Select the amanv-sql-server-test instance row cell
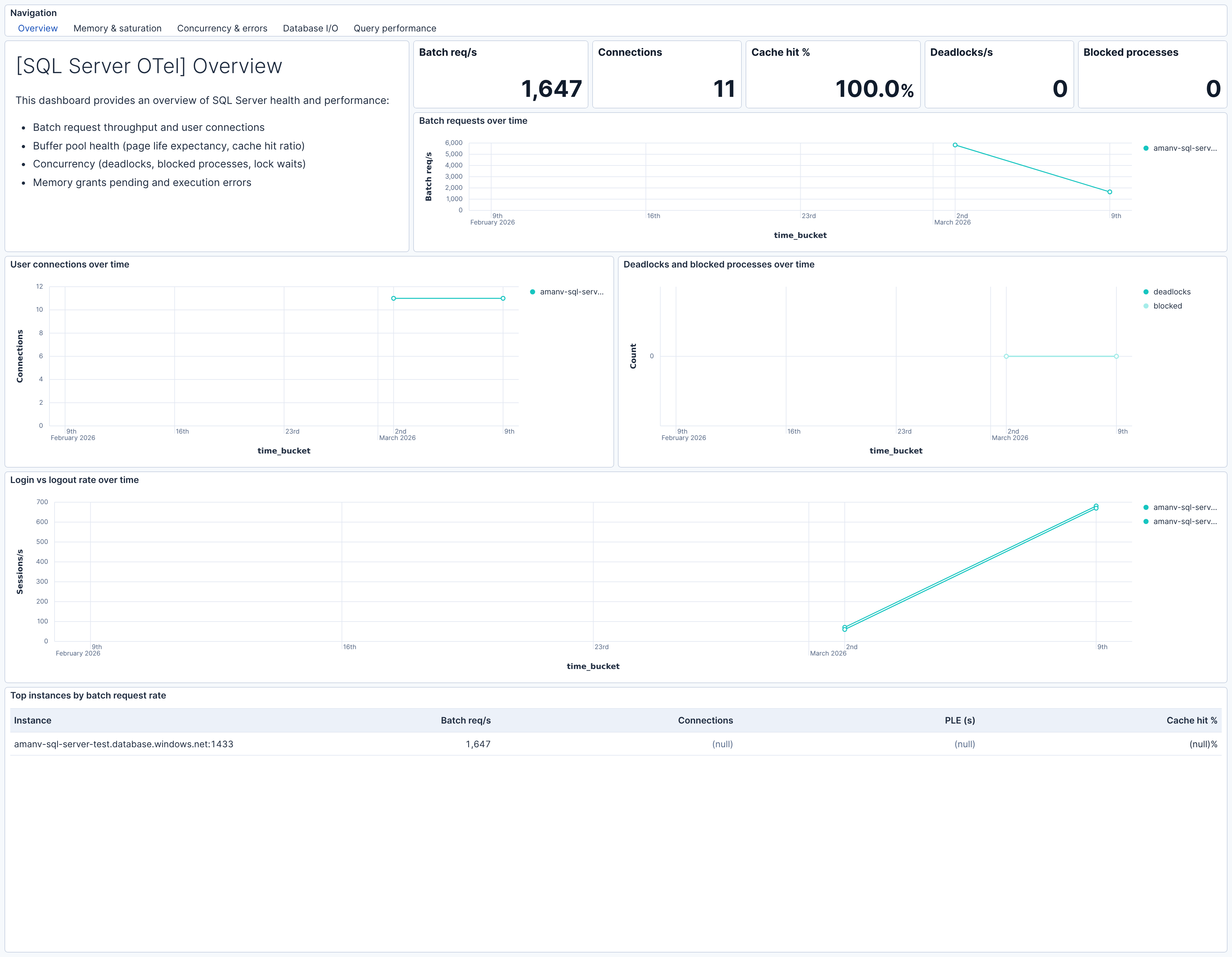Viewport: 1232px width, 957px height. [x=124, y=744]
